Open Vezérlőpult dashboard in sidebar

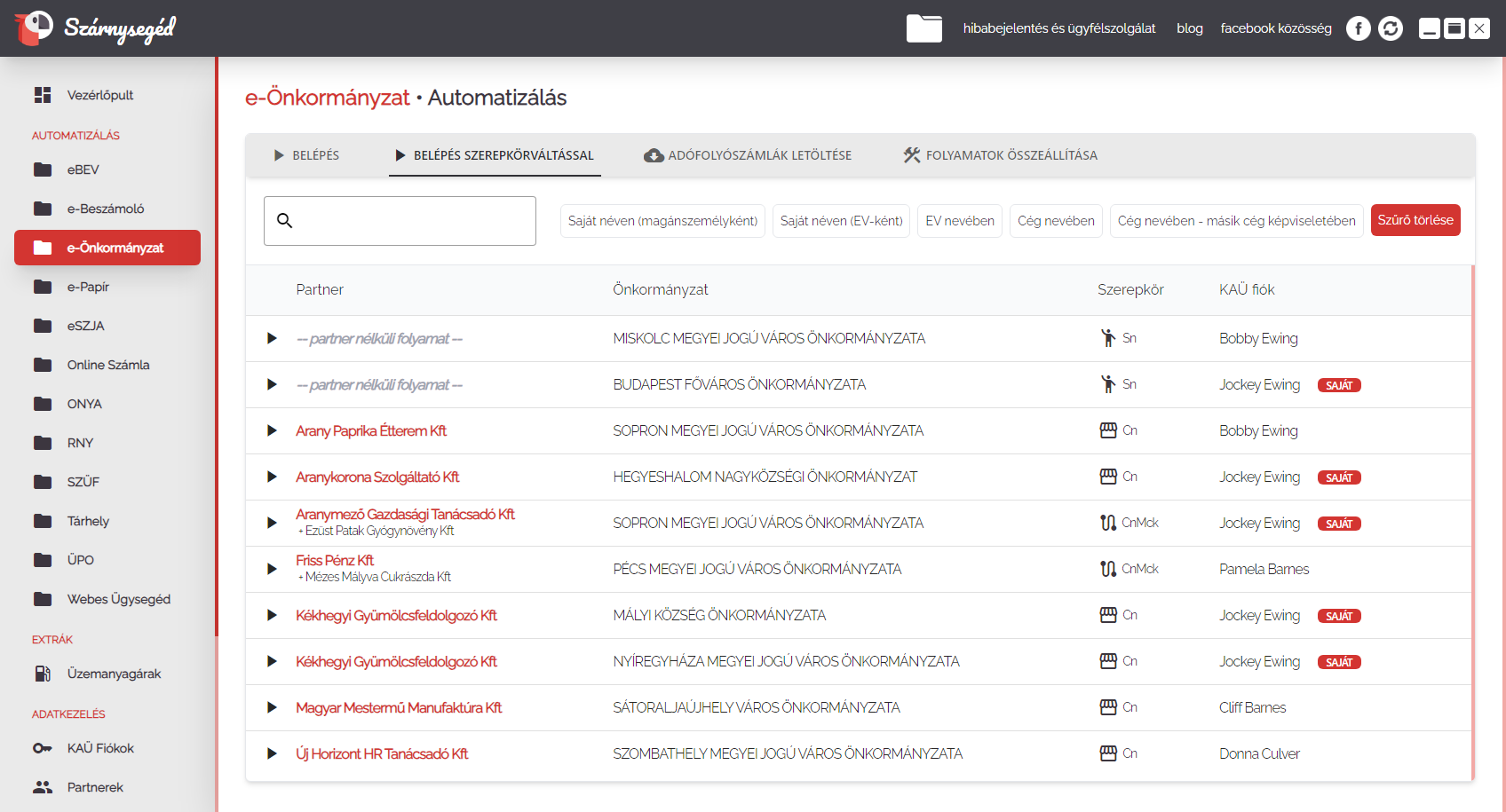(99, 95)
